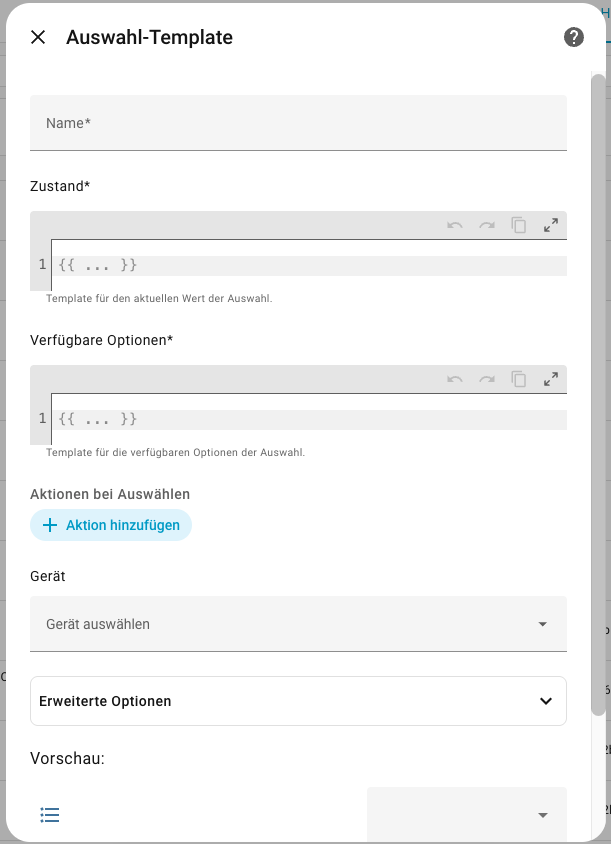The image size is (611, 844).
Task: Redo in Verfügbare Optionen editor
Action: (487, 379)
